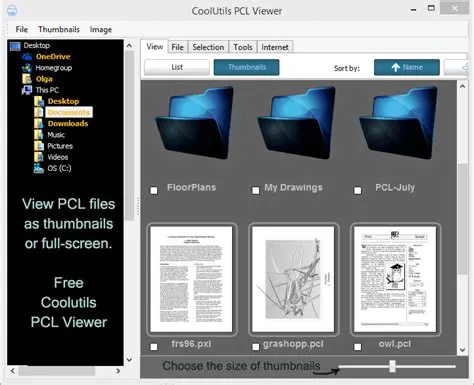Sort files by Name button

coord(407,67)
